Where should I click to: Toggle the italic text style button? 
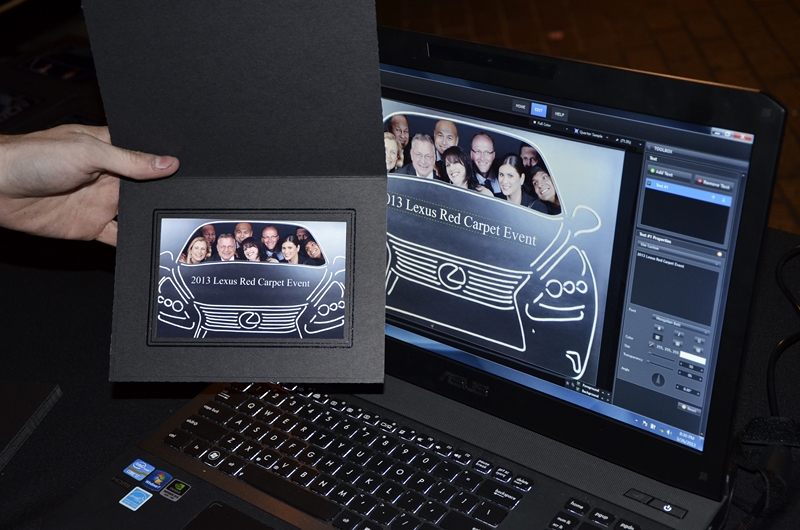pyautogui.click(x=679, y=334)
